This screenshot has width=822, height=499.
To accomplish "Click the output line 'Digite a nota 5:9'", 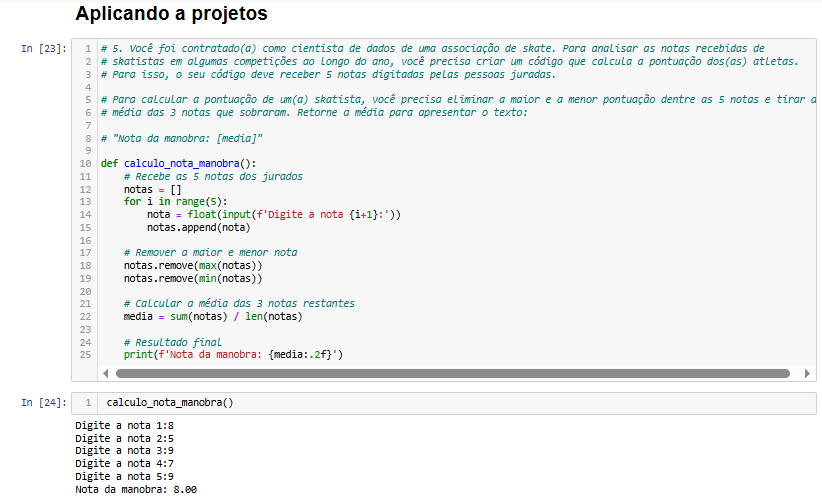I will coord(124,476).
